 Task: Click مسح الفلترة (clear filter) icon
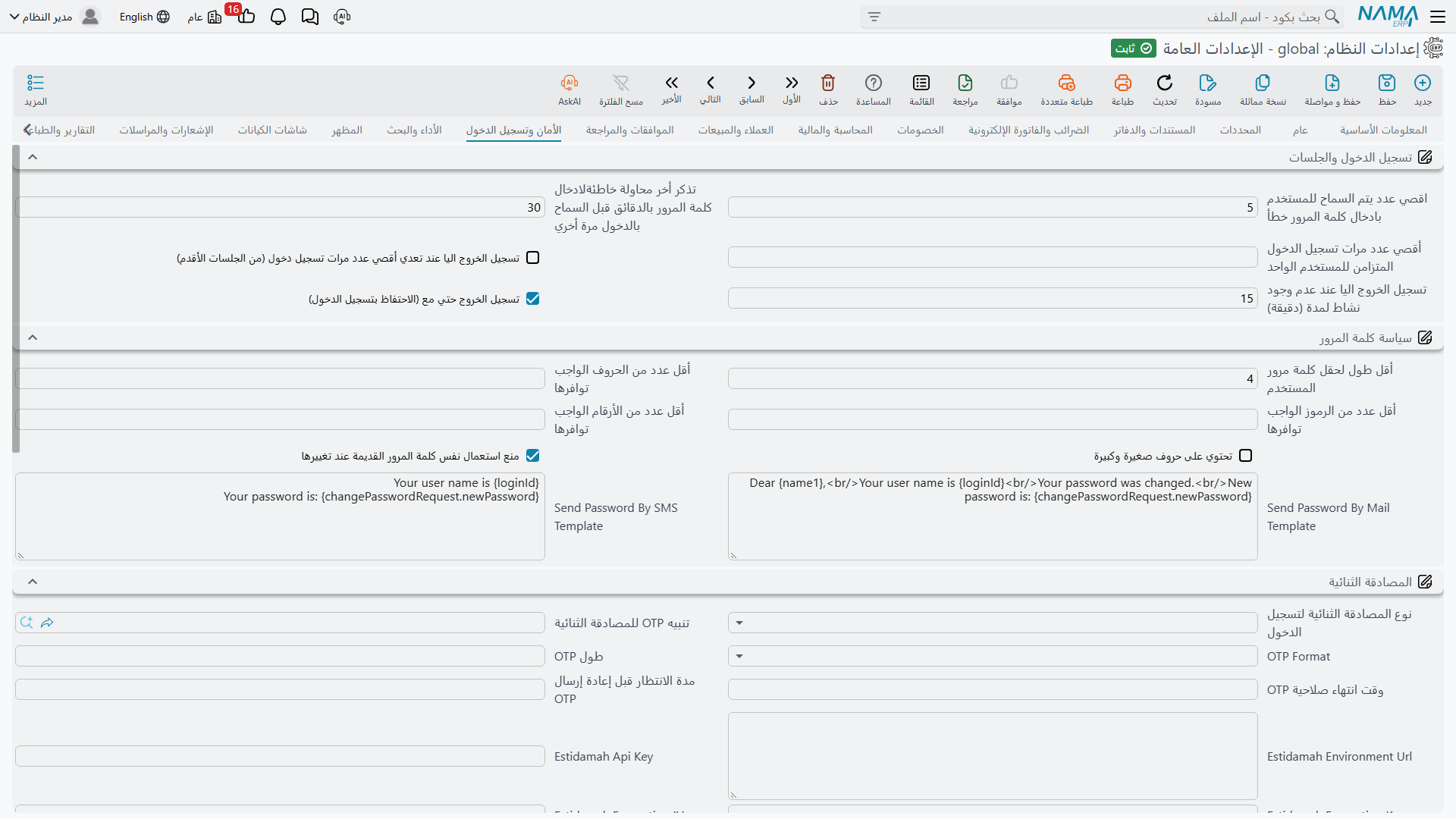point(621,83)
